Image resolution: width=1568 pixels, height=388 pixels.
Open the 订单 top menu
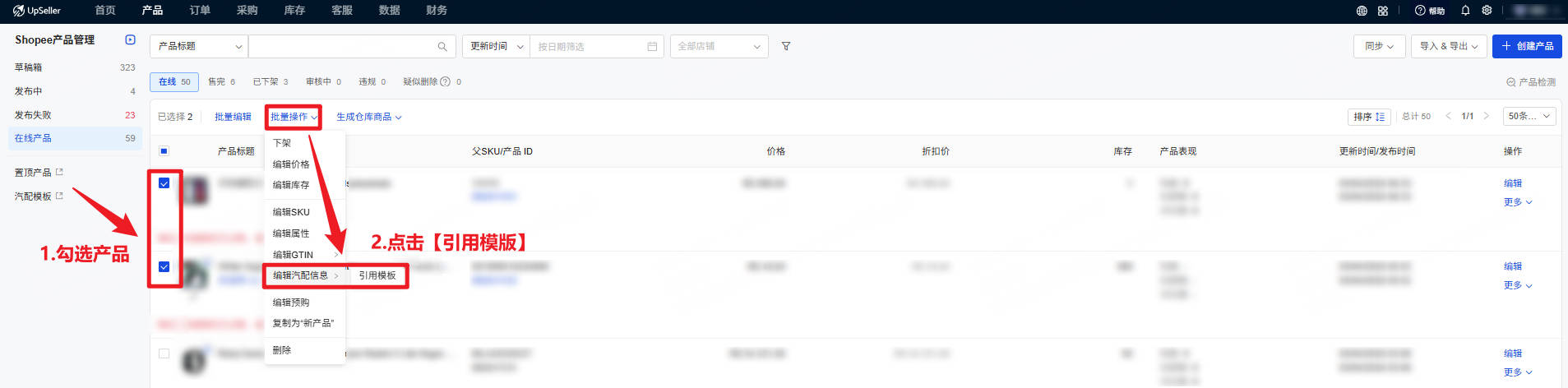pos(200,11)
